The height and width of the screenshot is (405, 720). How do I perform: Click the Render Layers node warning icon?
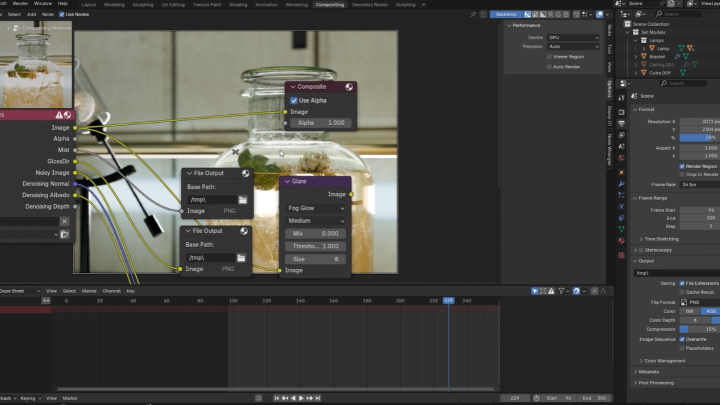[x=59, y=115]
